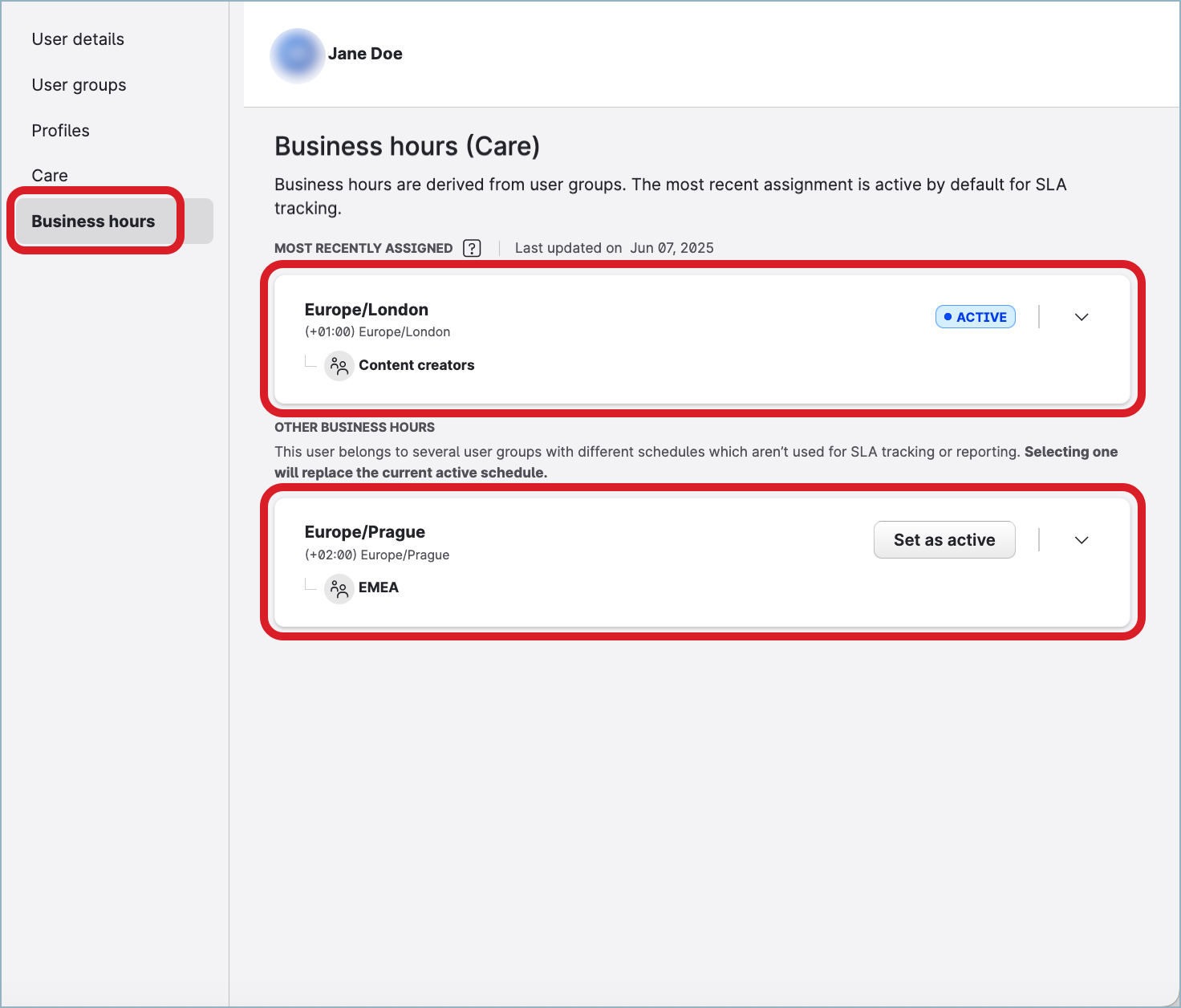The image size is (1181, 1008).
Task: Set Europe/Prague as active schedule
Action: point(944,540)
